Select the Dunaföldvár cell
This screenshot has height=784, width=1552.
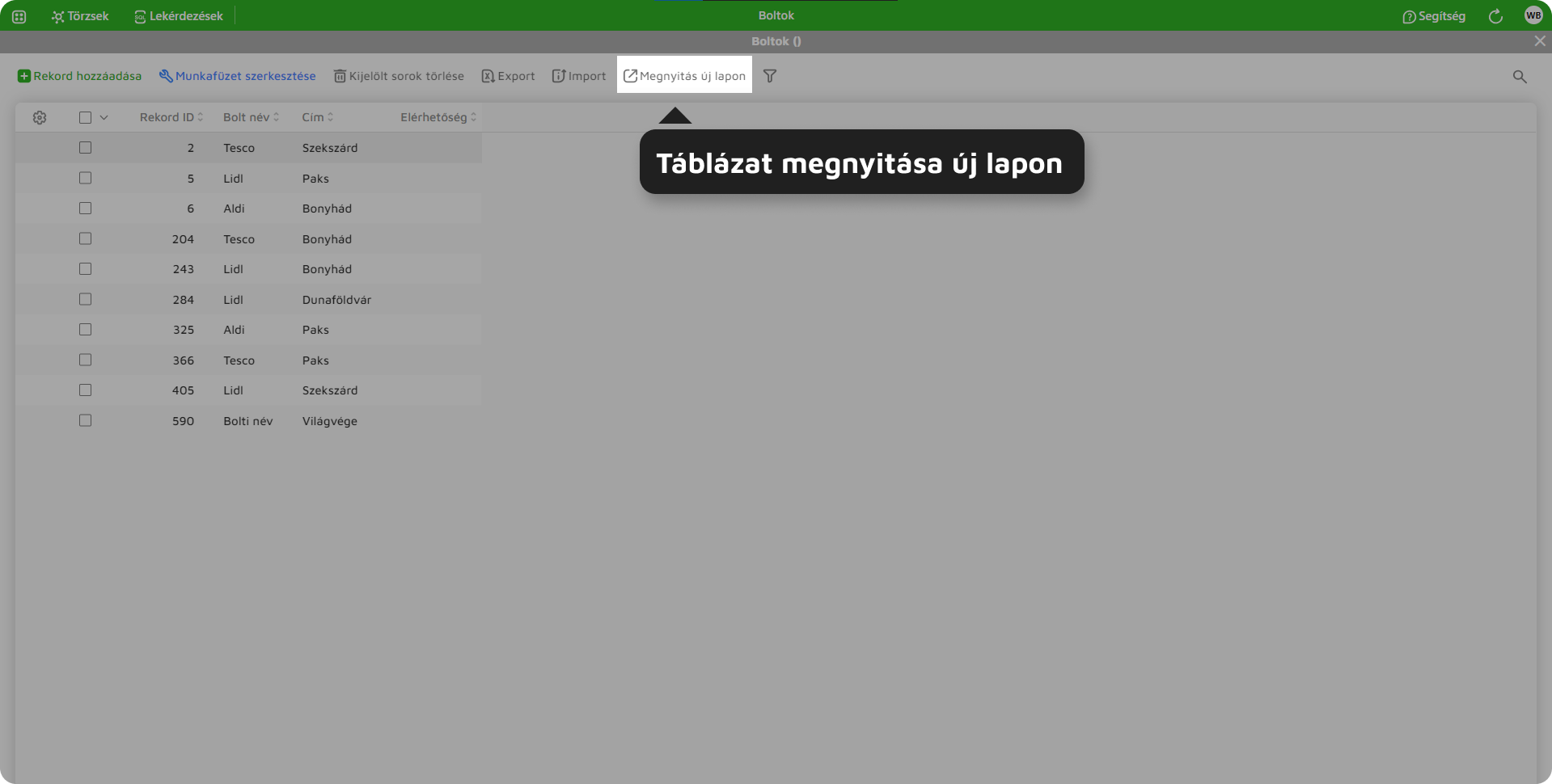(x=336, y=300)
